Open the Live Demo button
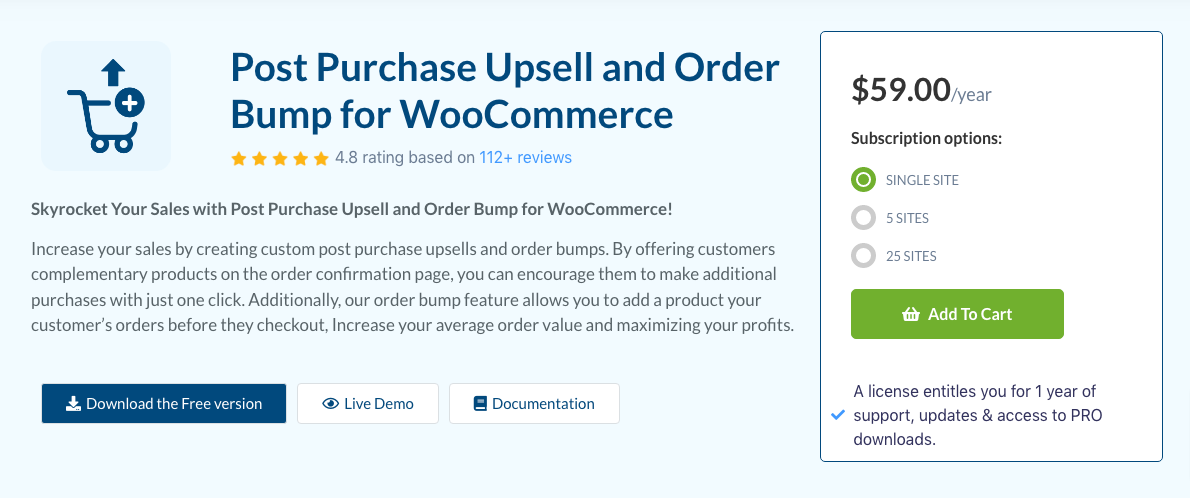Viewport: 1190px width, 498px height. click(368, 404)
